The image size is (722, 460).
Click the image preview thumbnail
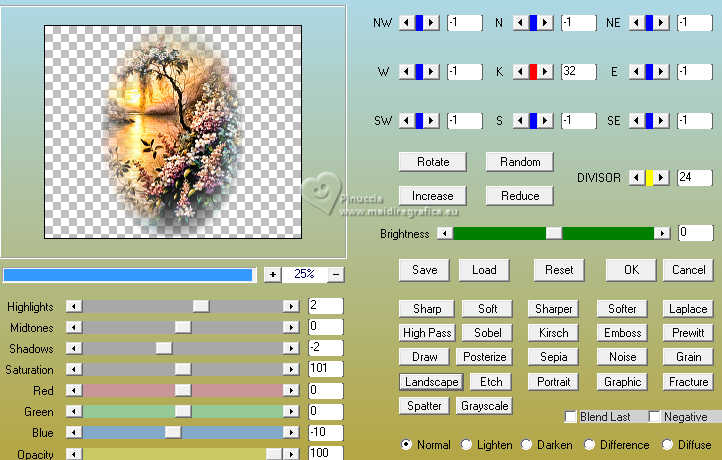tap(173, 132)
